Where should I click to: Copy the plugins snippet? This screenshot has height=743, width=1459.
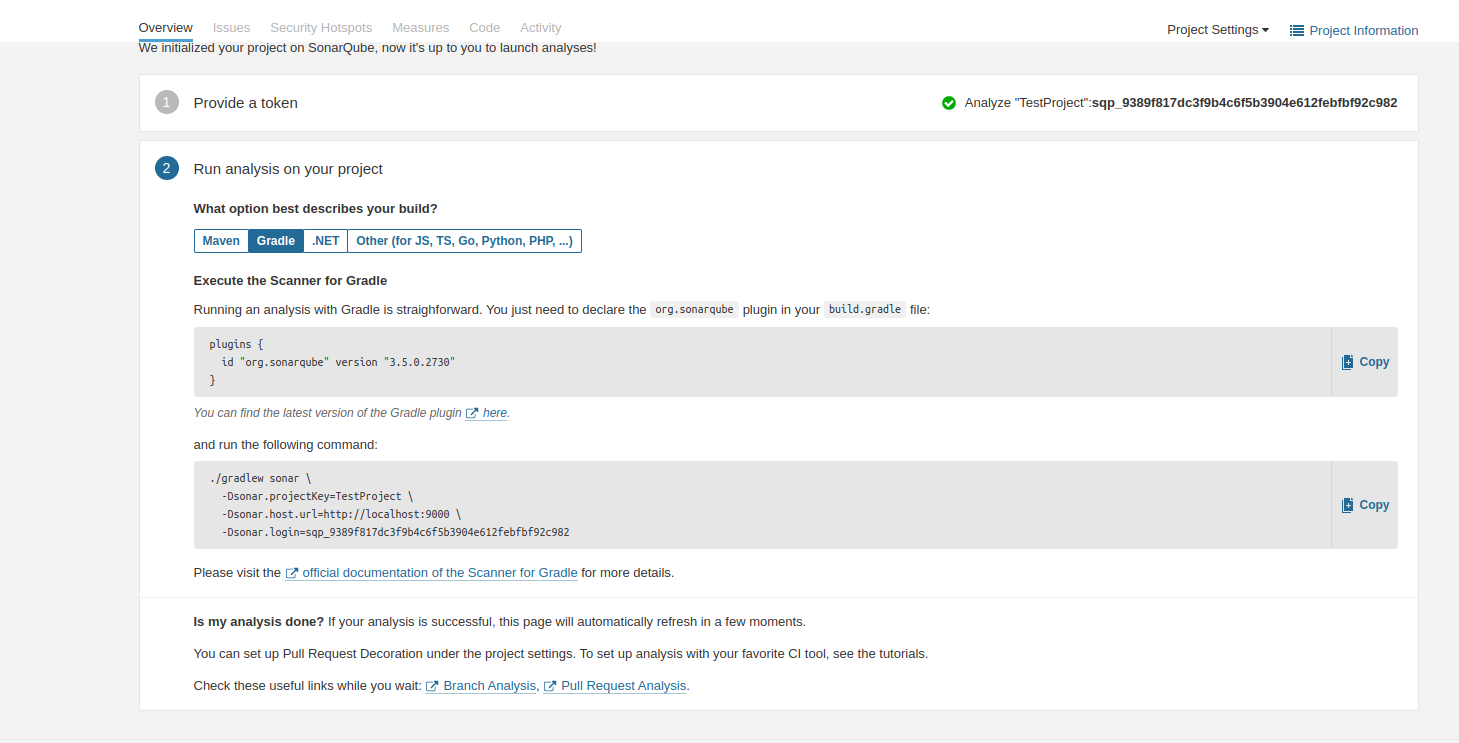(x=1365, y=362)
